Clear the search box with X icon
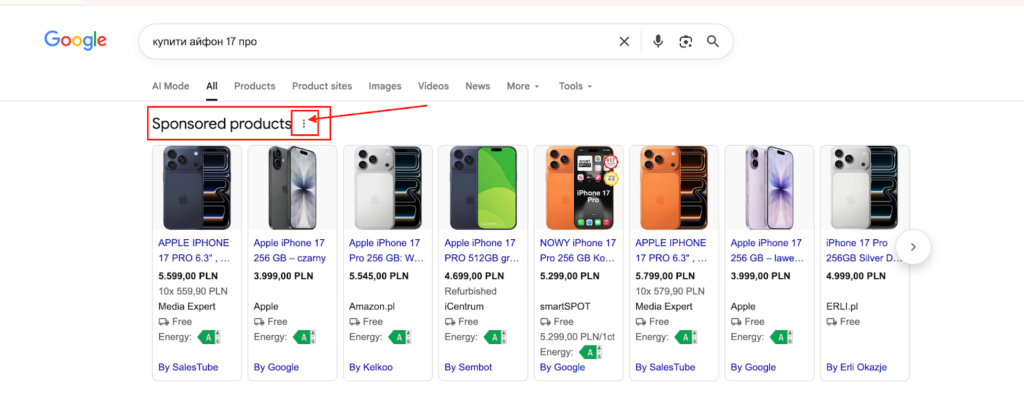 pos(624,41)
